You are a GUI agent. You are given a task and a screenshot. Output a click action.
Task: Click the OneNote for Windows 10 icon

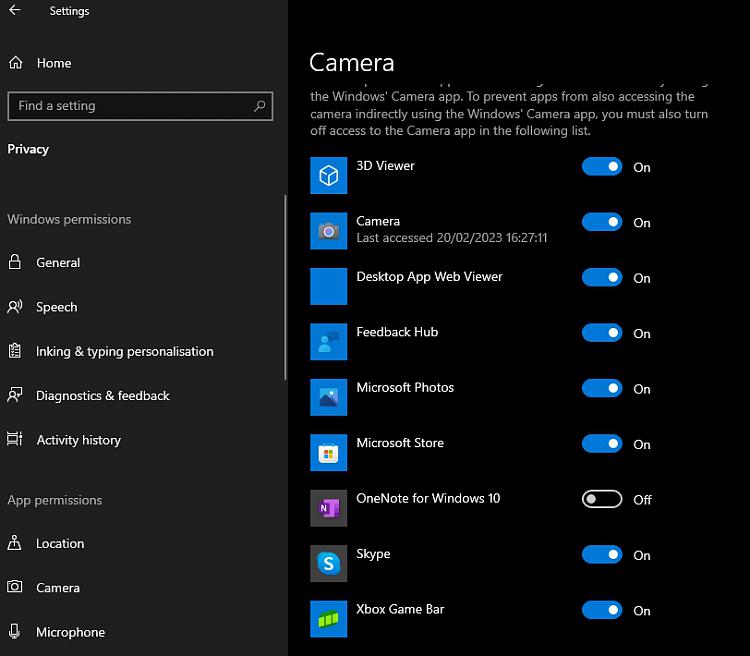click(x=329, y=508)
